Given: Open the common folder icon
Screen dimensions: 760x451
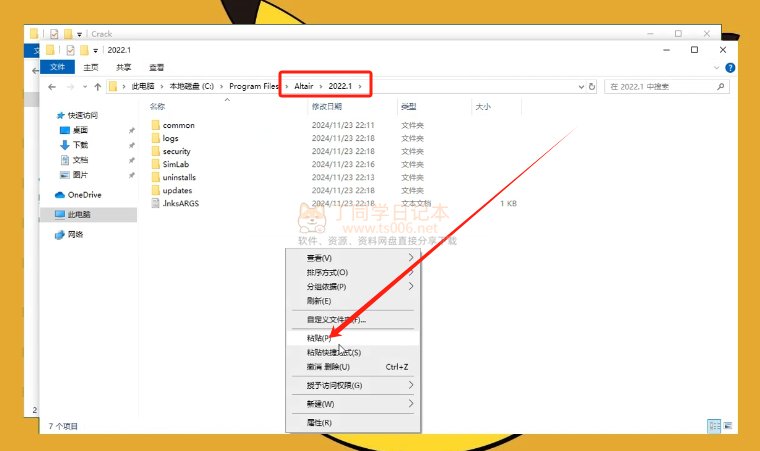Looking at the screenshot, I should click(x=156, y=125).
